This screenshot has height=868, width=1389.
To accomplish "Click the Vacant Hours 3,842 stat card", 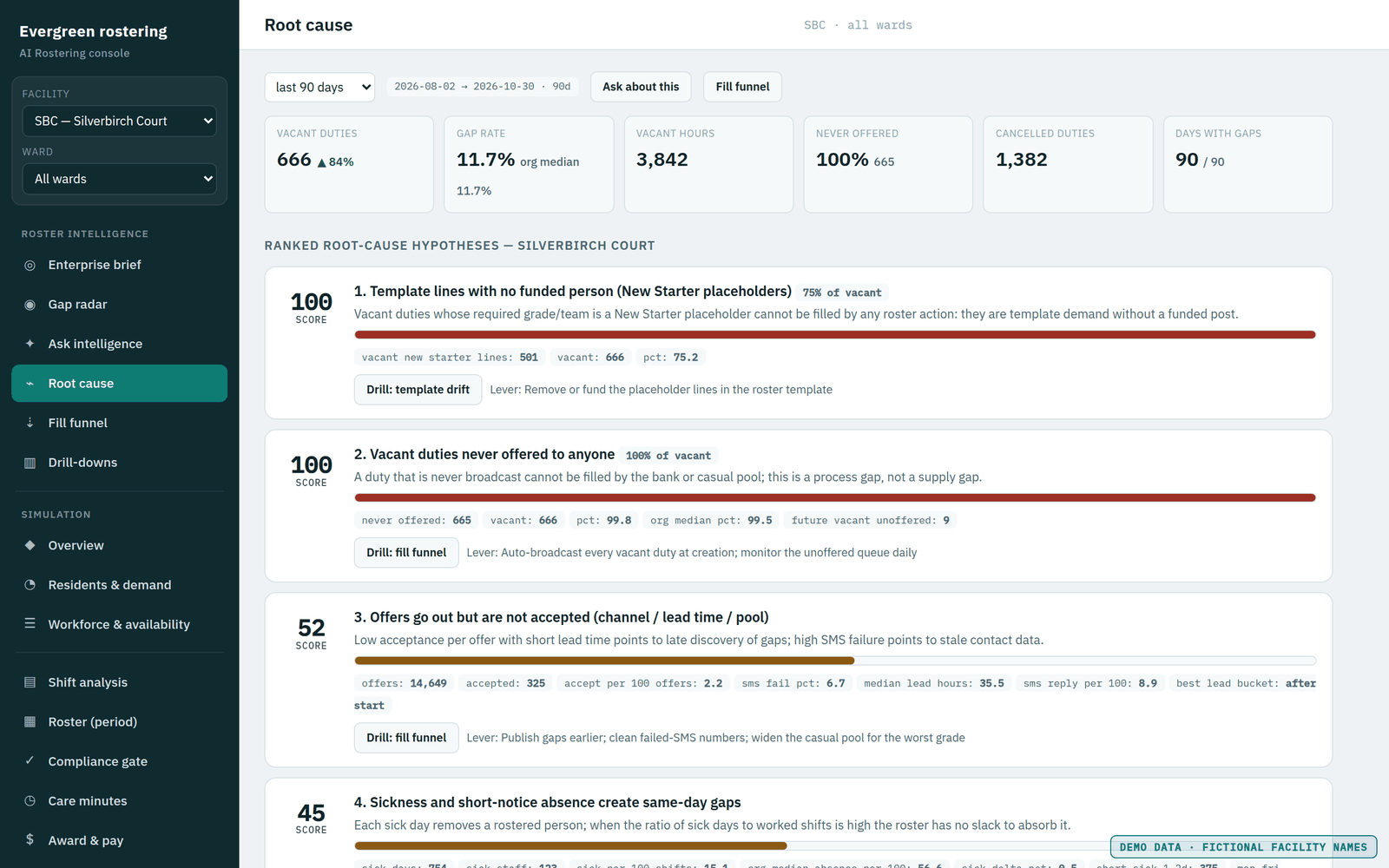I will coord(708,164).
